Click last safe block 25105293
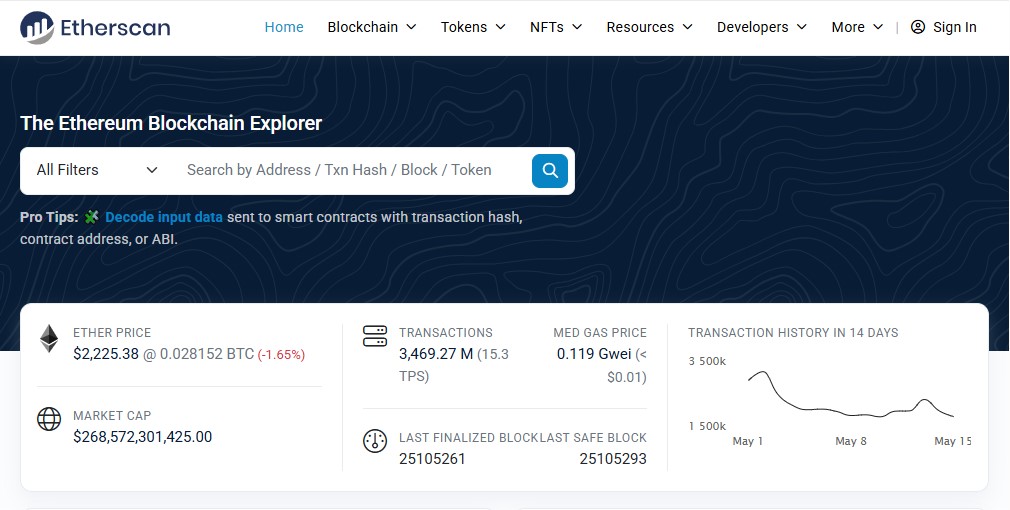The image size is (1010, 510). click(613, 459)
